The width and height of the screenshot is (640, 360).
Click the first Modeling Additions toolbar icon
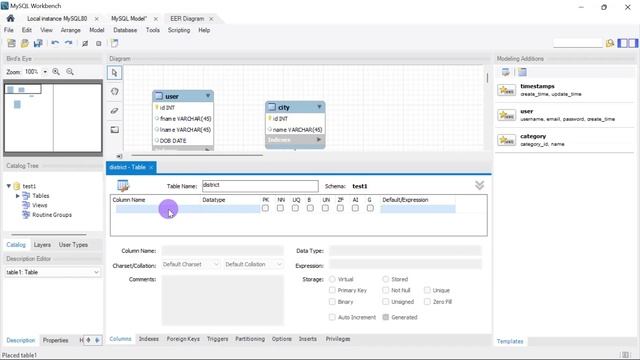[x=506, y=72]
